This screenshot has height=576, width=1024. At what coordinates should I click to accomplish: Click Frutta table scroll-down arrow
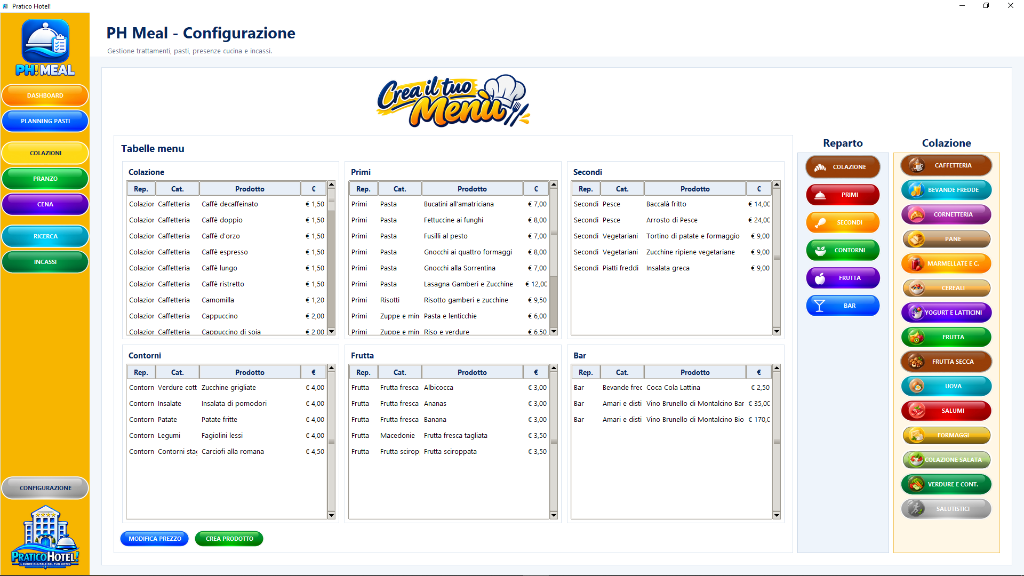(554, 515)
